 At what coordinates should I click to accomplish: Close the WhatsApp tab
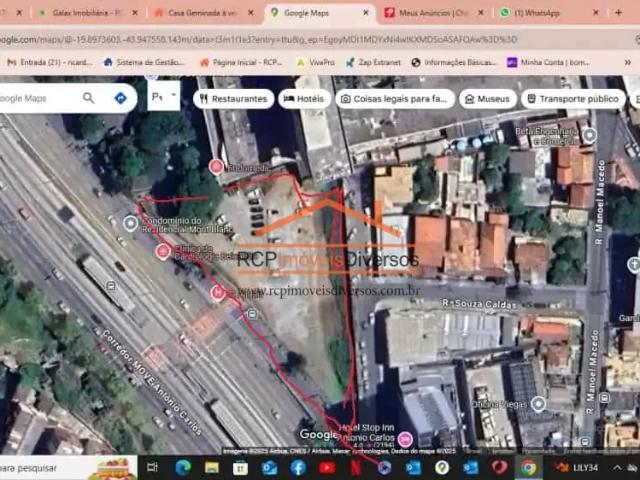coord(596,13)
